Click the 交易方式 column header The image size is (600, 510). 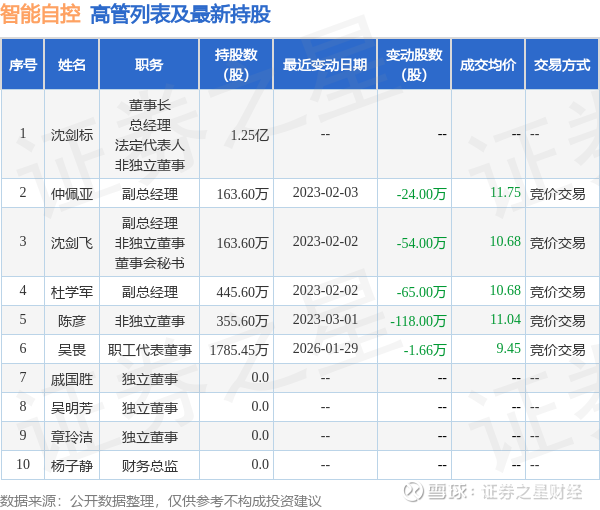point(562,65)
